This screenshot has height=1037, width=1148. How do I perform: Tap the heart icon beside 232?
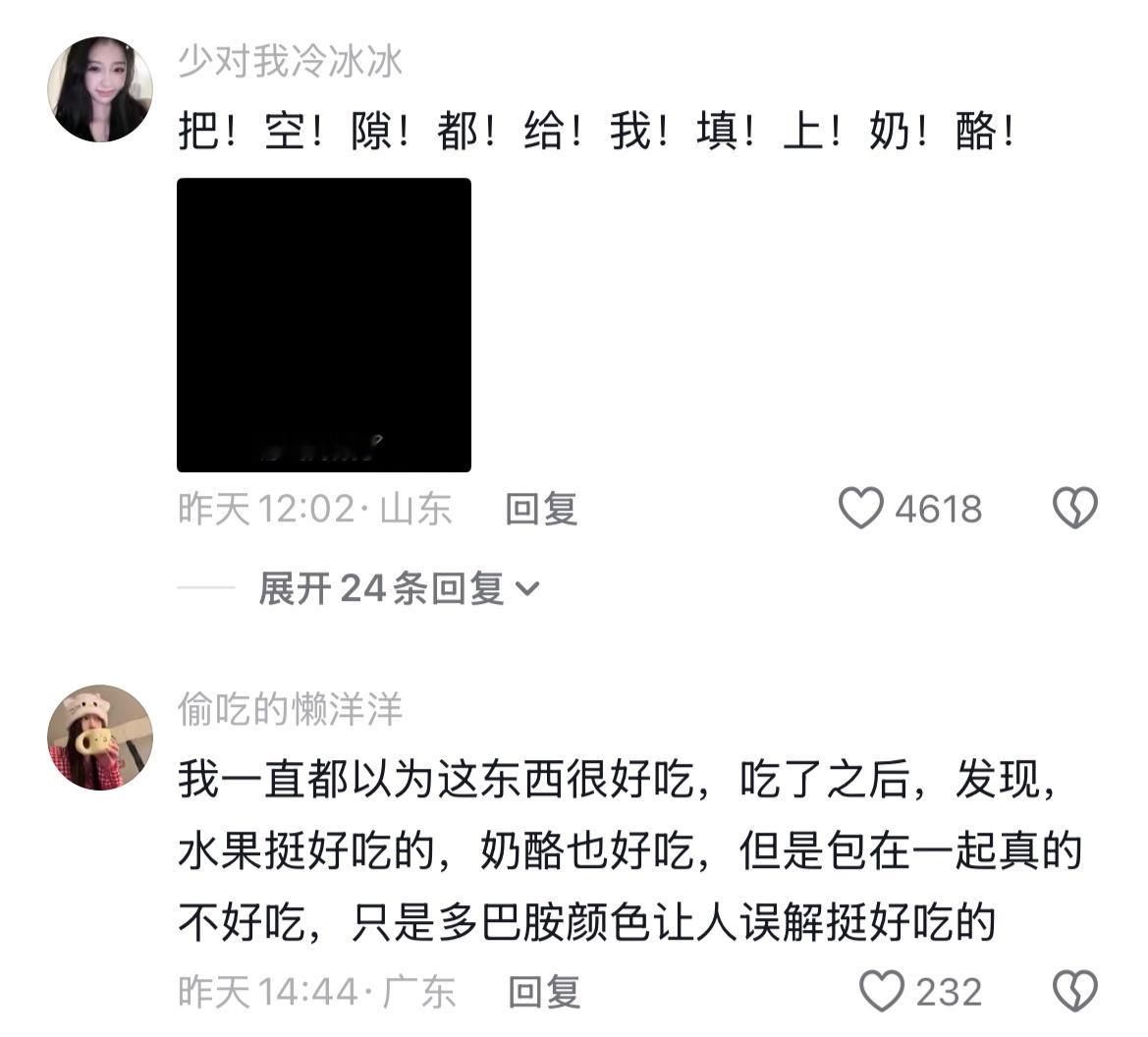(x=882, y=992)
